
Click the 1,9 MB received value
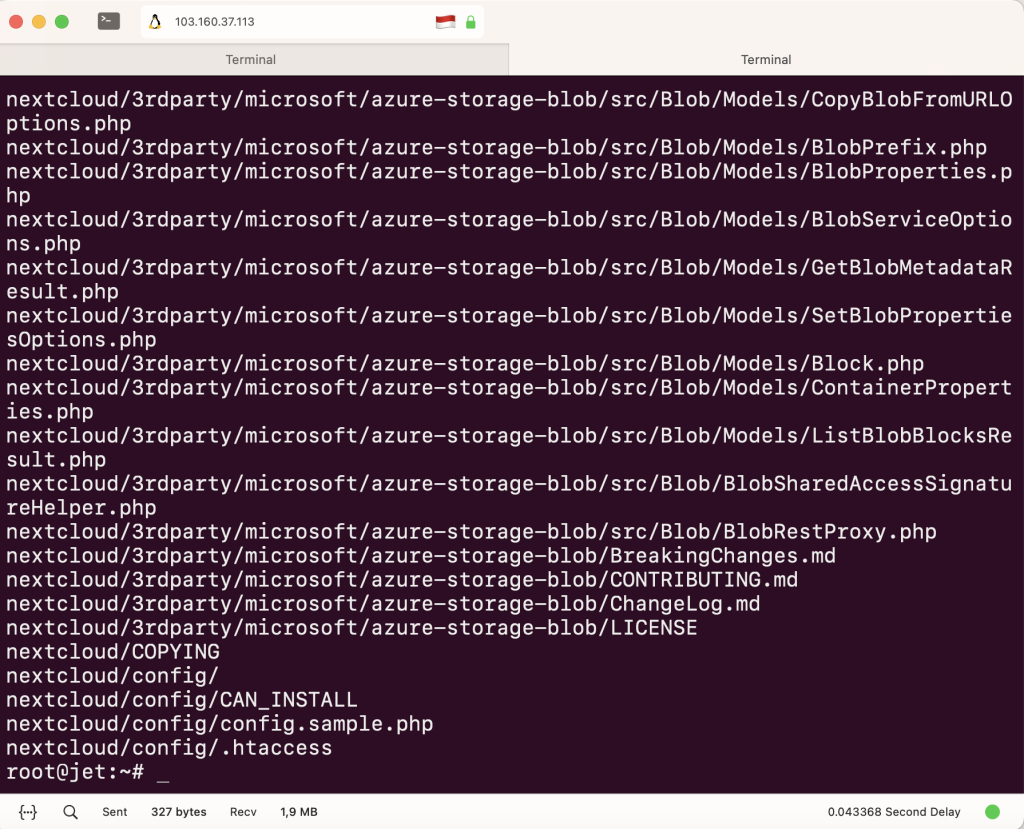[298, 812]
